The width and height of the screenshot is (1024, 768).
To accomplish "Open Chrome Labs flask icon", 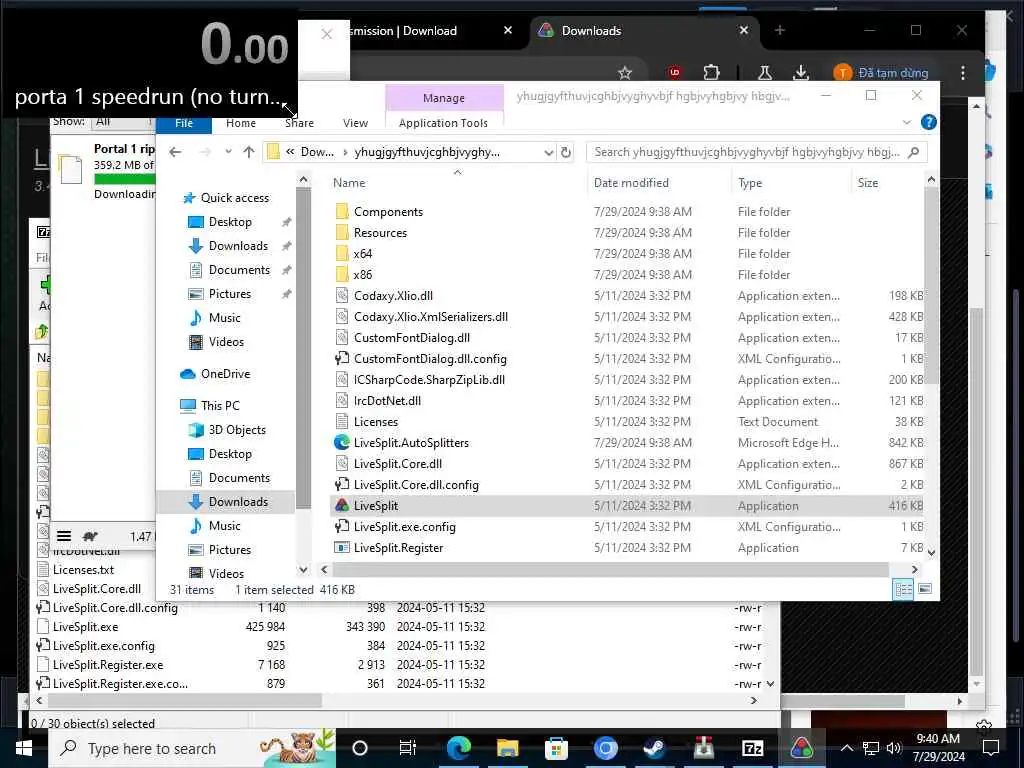I will click(x=765, y=72).
